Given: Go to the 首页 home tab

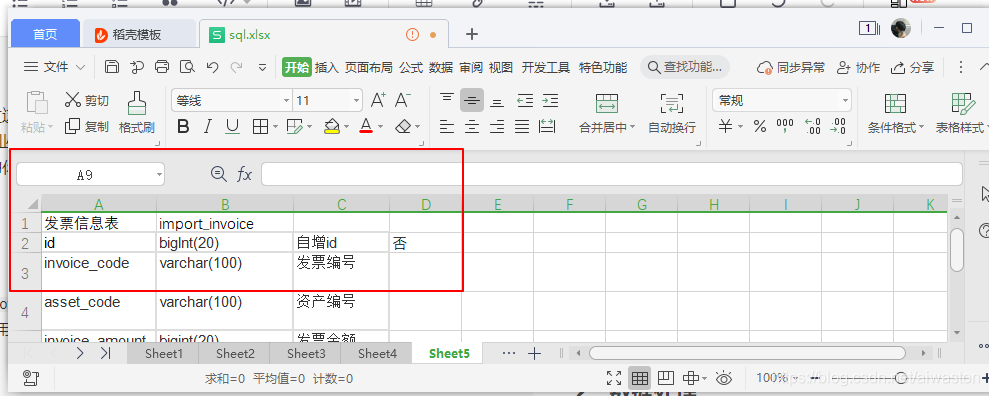Looking at the screenshot, I should click(45, 34).
